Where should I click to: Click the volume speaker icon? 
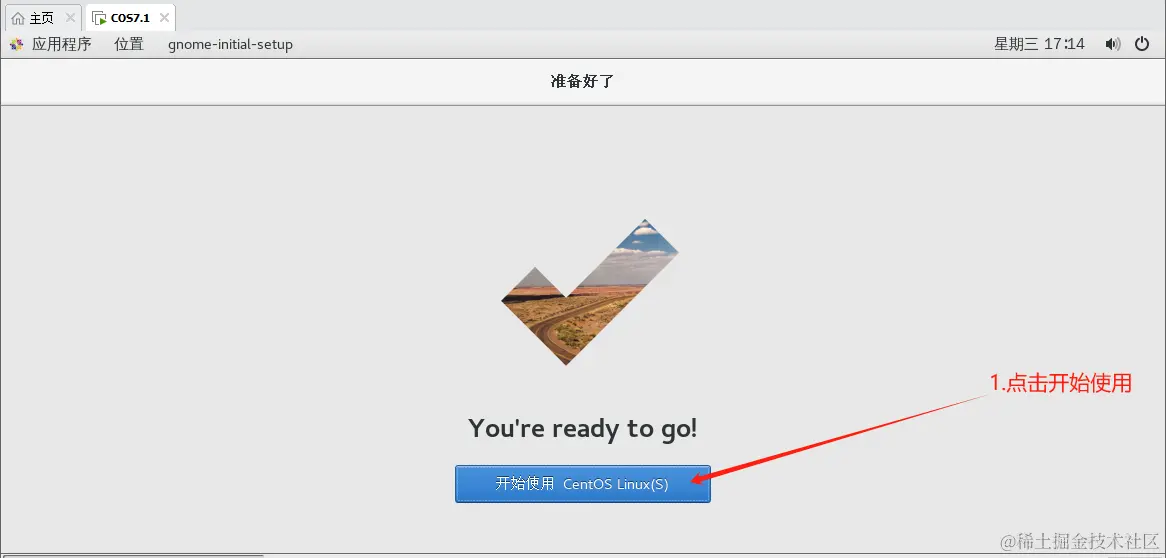[1112, 45]
